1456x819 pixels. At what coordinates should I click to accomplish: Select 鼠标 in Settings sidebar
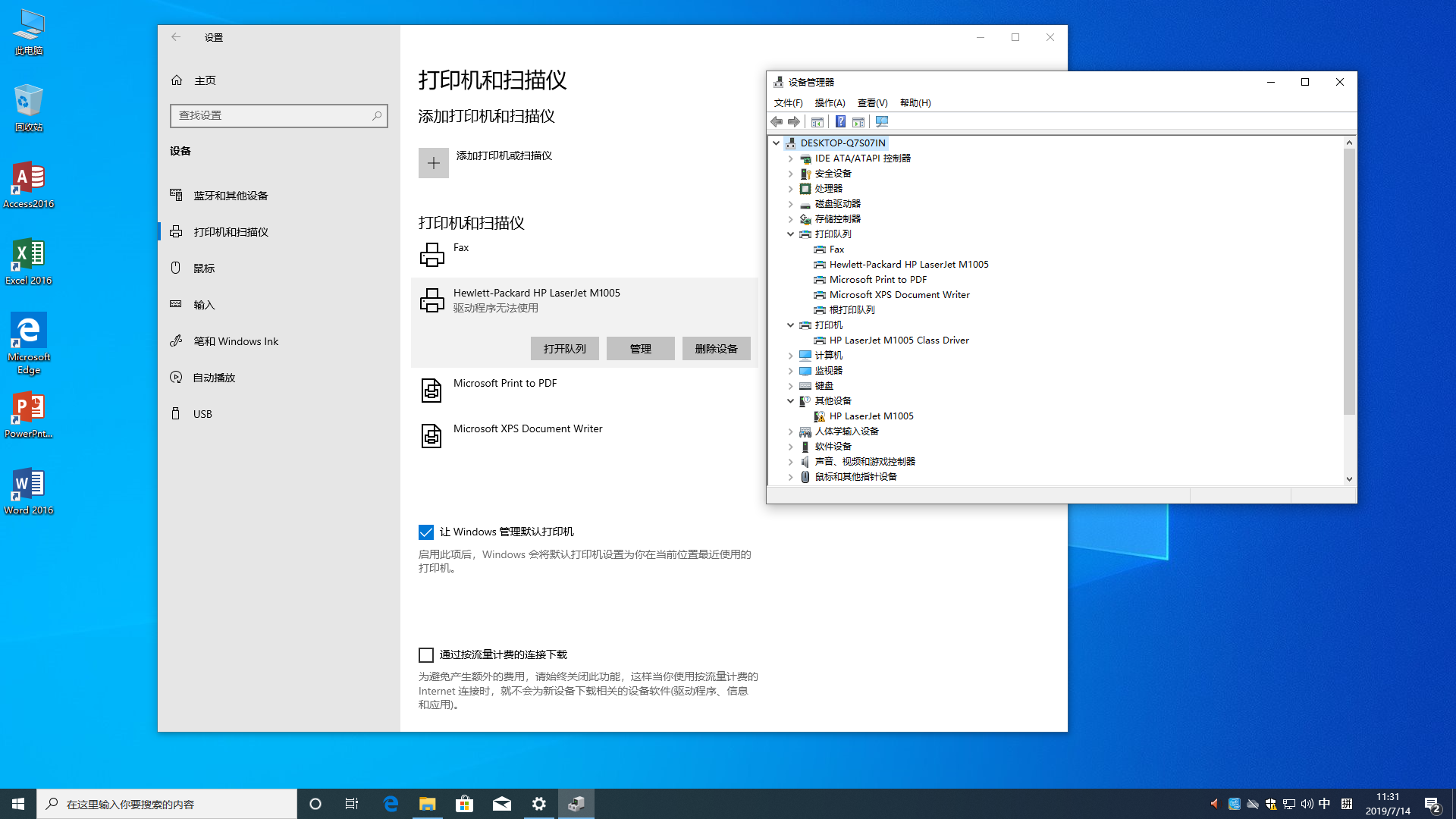click(279, 268)
